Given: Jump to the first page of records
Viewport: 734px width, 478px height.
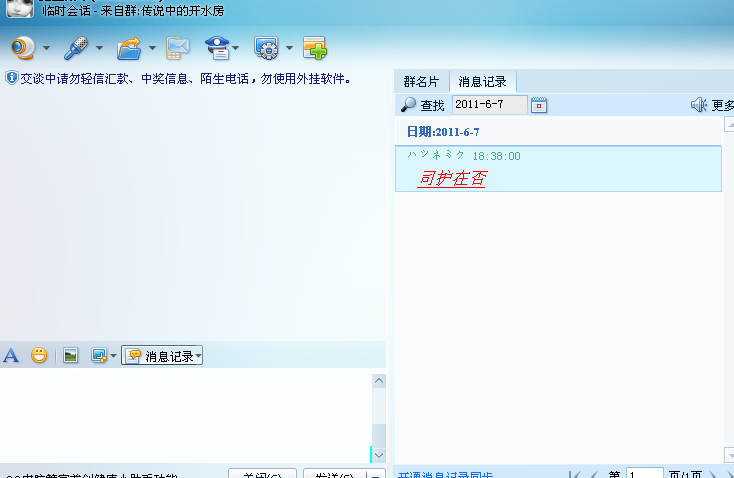Looking at the screenshot, I should 575,474.
